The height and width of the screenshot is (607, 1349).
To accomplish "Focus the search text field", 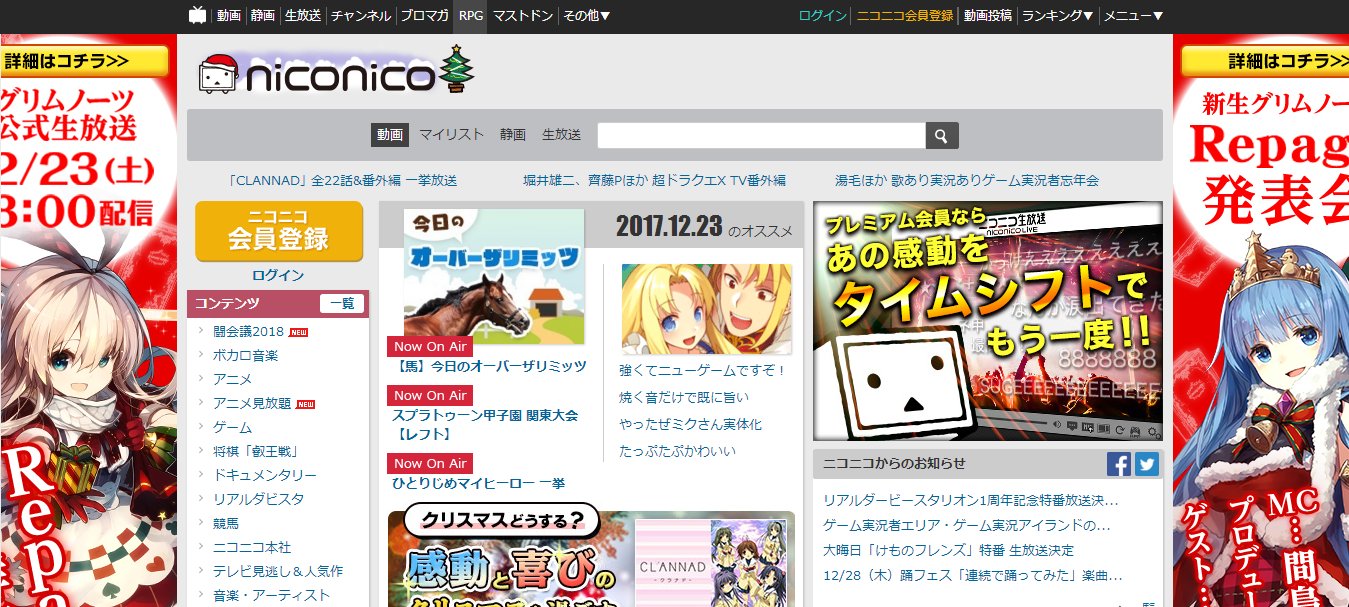I will coord(761,135).
